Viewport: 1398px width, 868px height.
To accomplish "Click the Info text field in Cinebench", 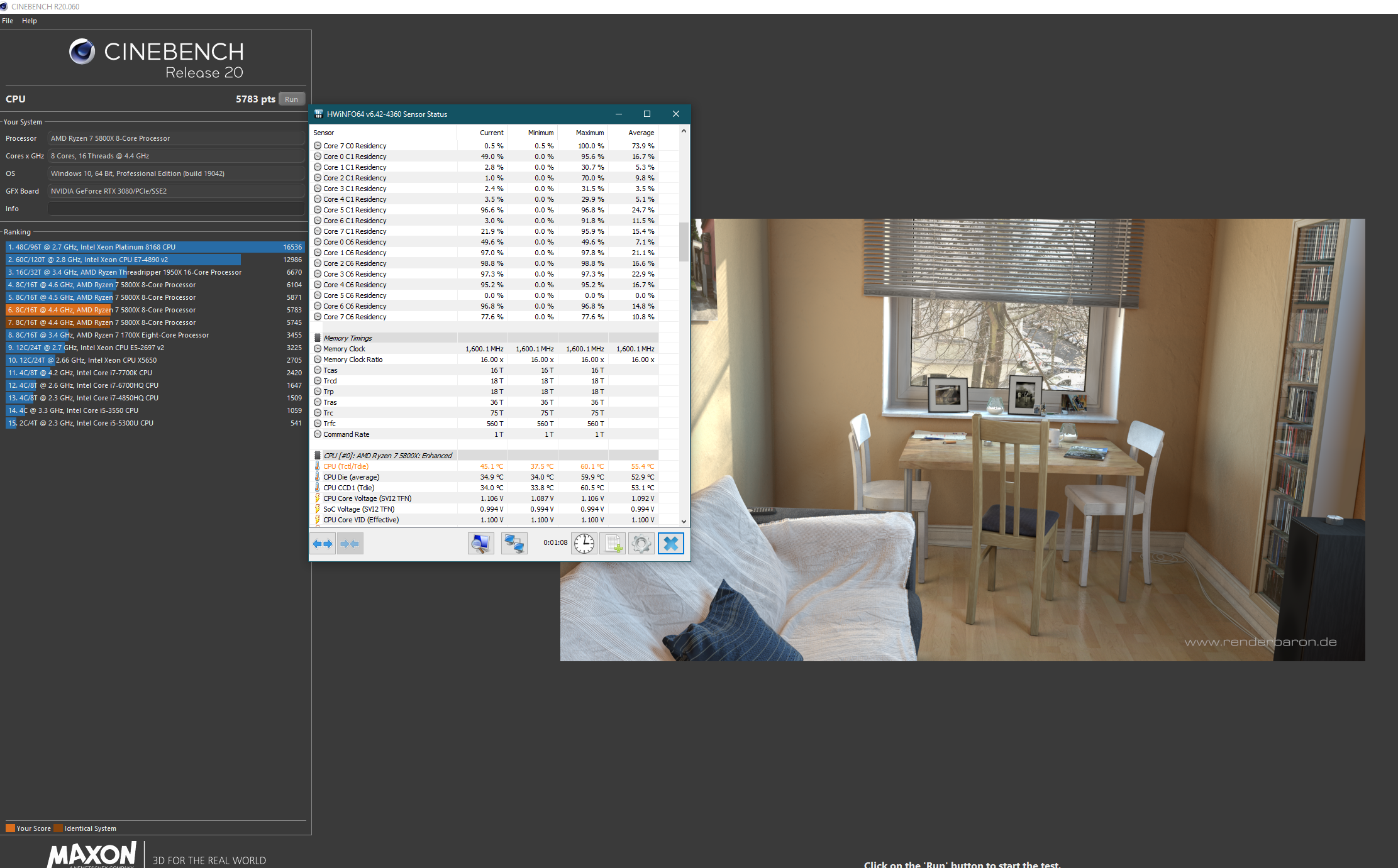I will pyautogui.click(x=176, y=209).
